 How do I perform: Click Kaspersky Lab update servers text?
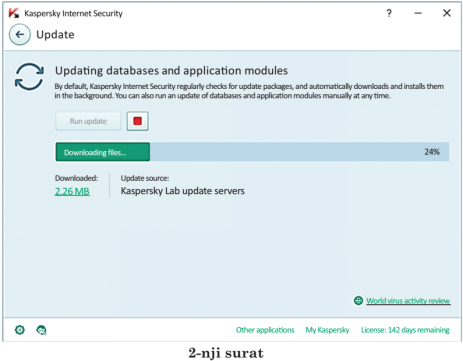[x=183, y=191]
